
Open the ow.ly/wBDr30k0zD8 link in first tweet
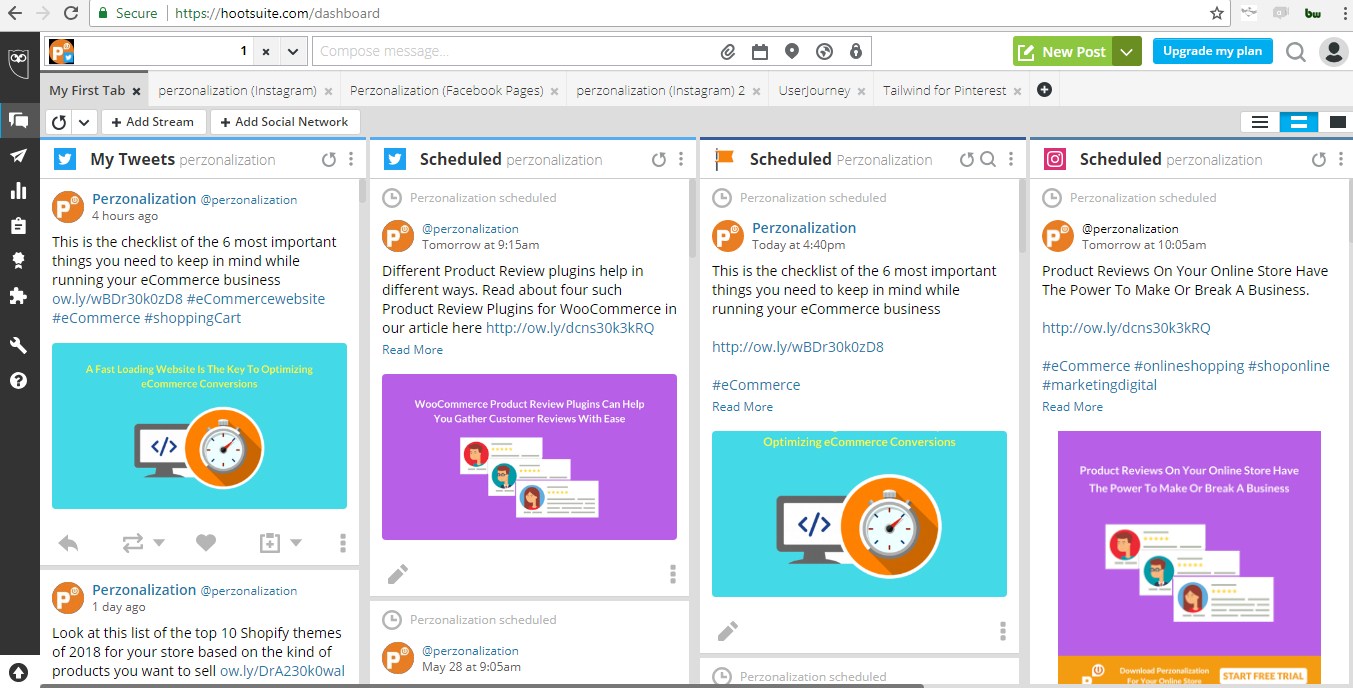pos(117,298)
